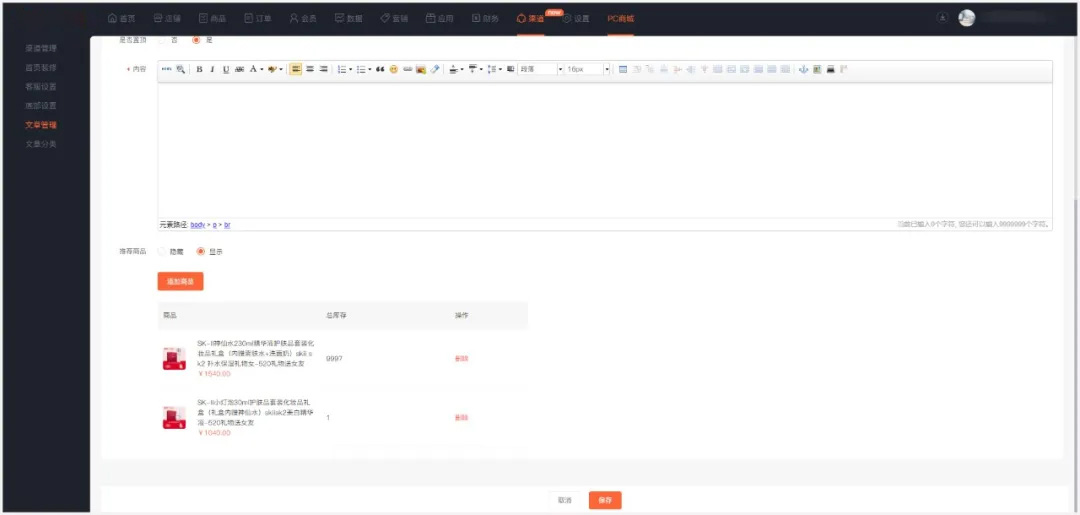Select the 否 radio for 是否置顶

(163, 40)
